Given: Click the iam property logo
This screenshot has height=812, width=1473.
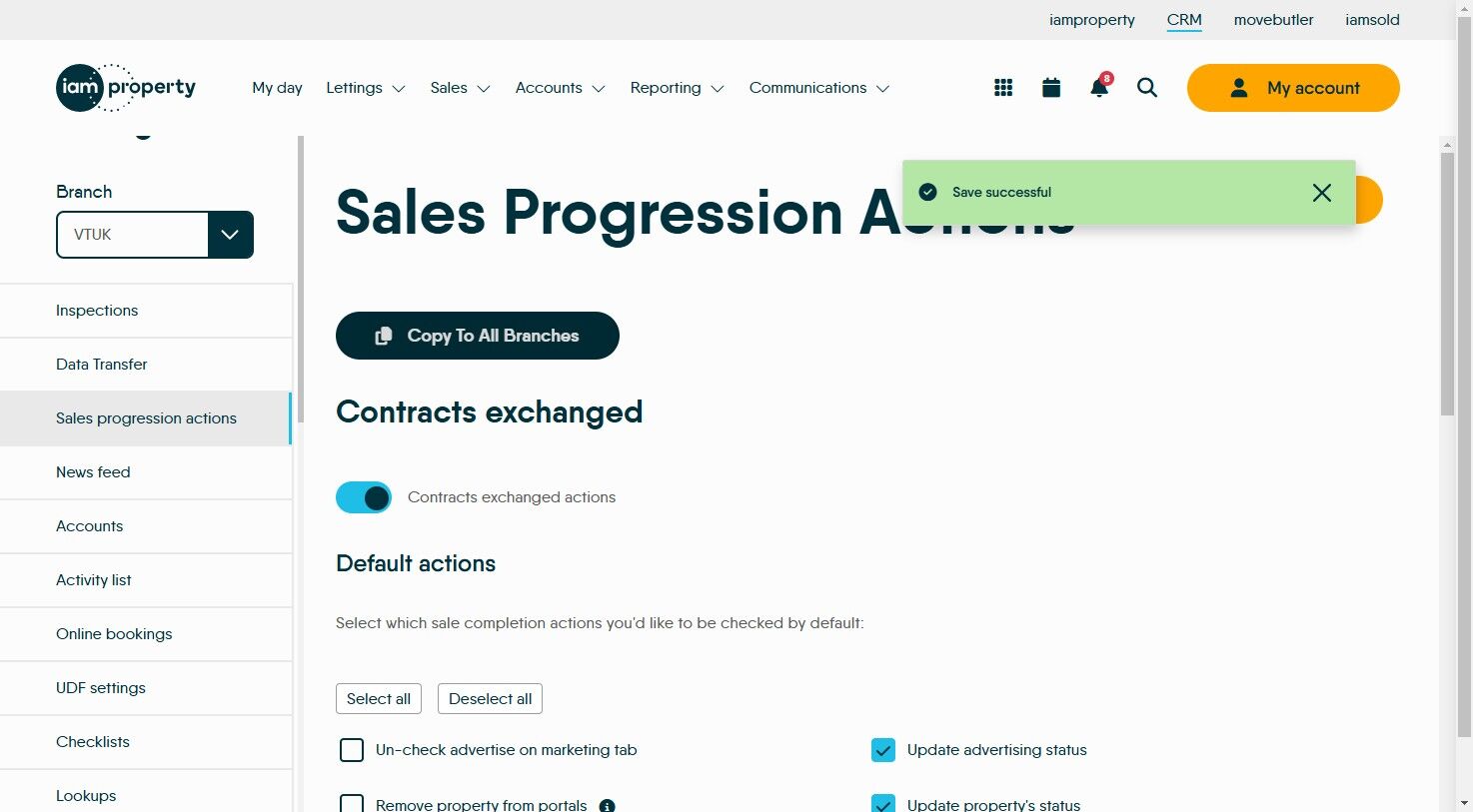Looking at the screenshot, I should [126, 88].
